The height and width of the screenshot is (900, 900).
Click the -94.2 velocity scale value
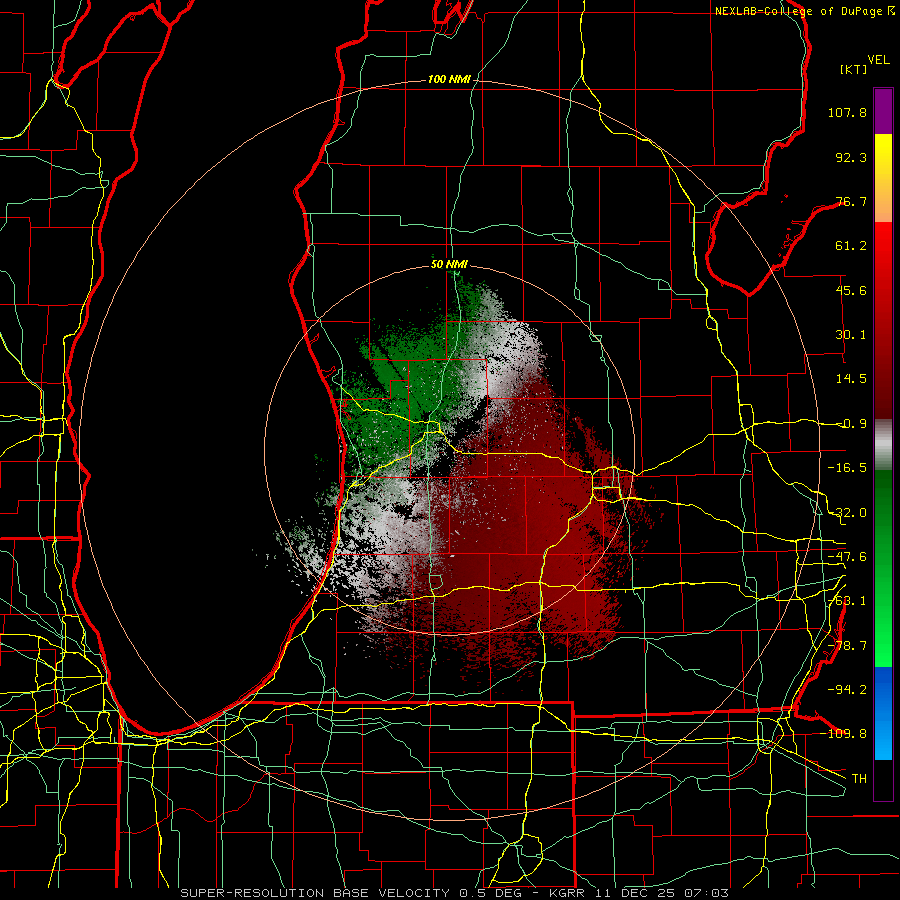tap(847, 690)
